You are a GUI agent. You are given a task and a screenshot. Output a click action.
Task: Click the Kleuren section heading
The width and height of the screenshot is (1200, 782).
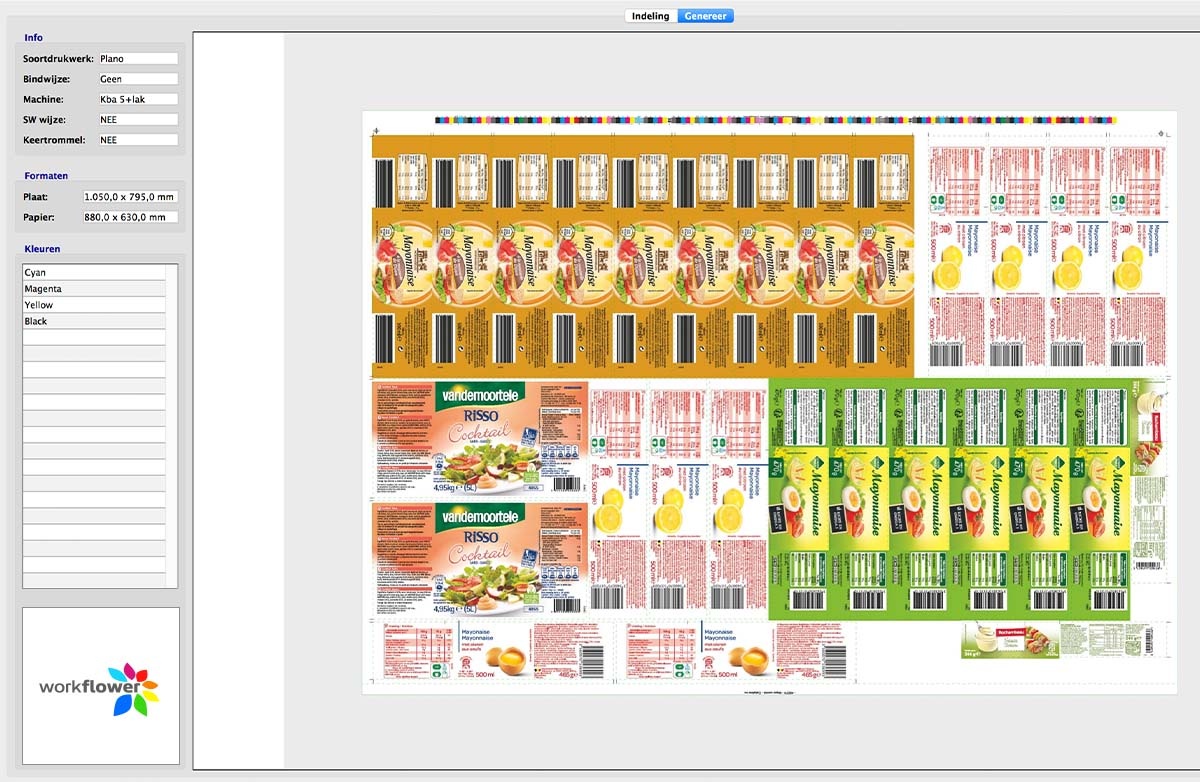point(42,248)
